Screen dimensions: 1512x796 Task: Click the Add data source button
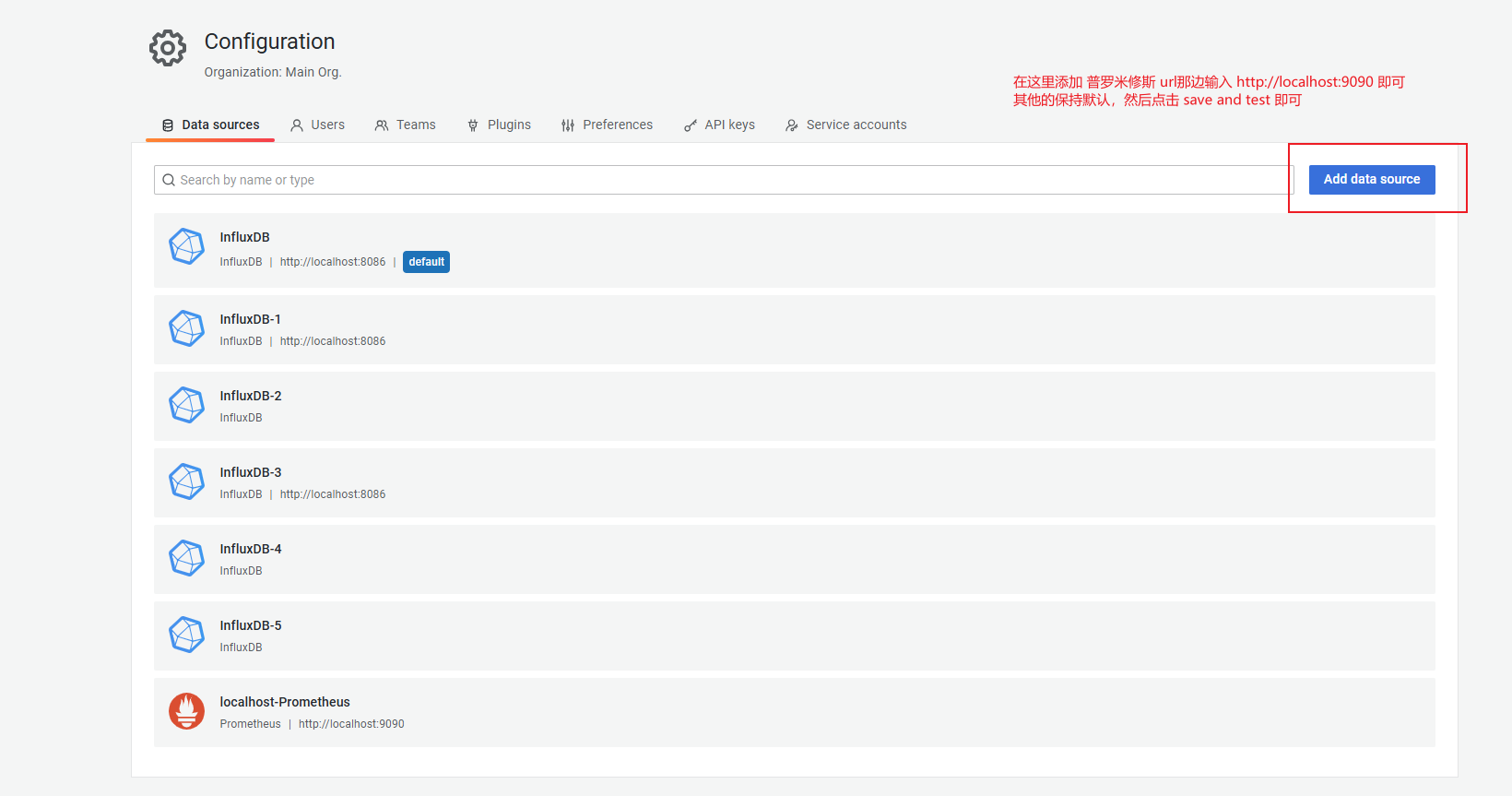coord(1372,179)
